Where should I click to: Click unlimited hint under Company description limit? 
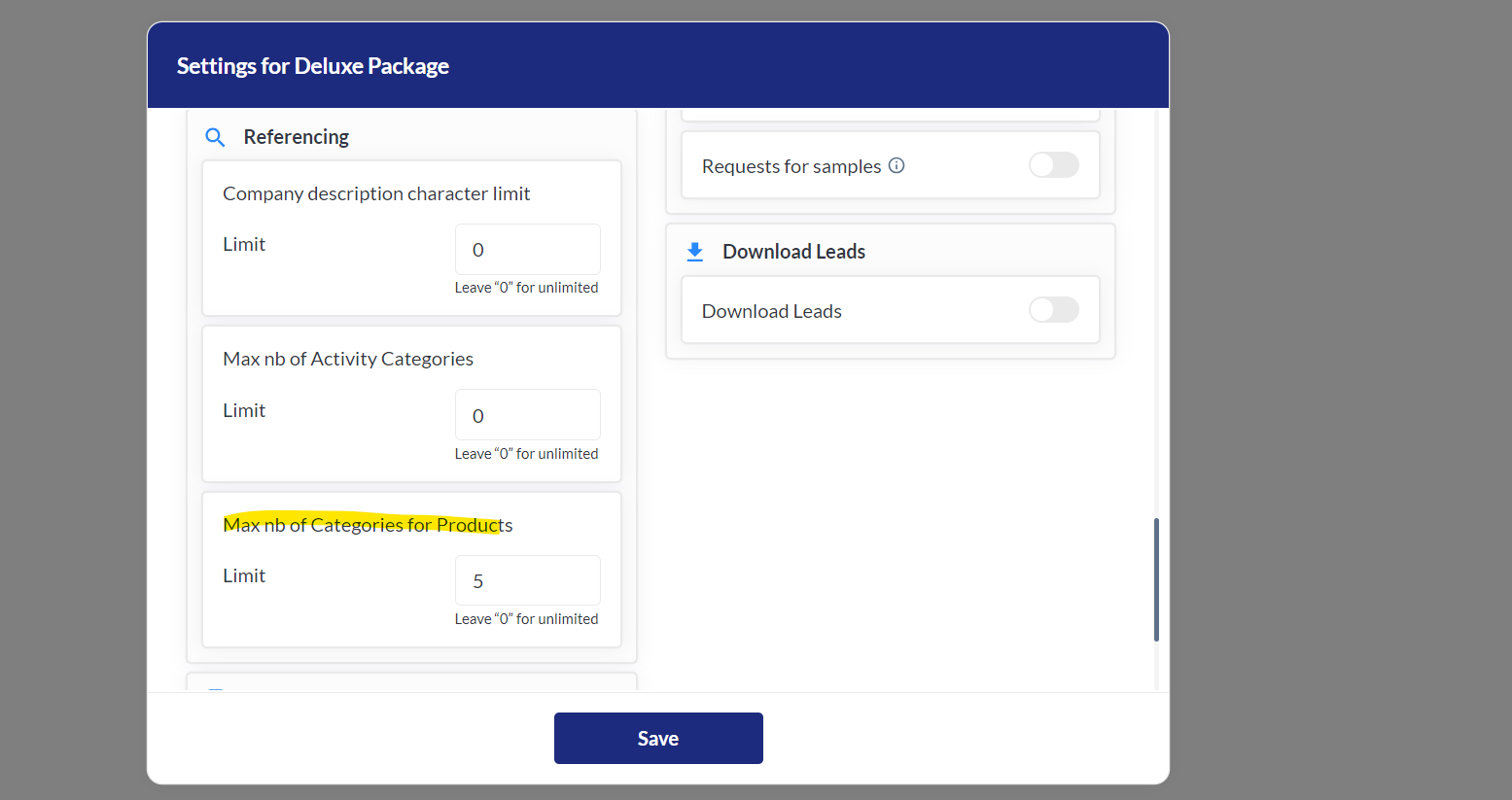pos(526,288)
